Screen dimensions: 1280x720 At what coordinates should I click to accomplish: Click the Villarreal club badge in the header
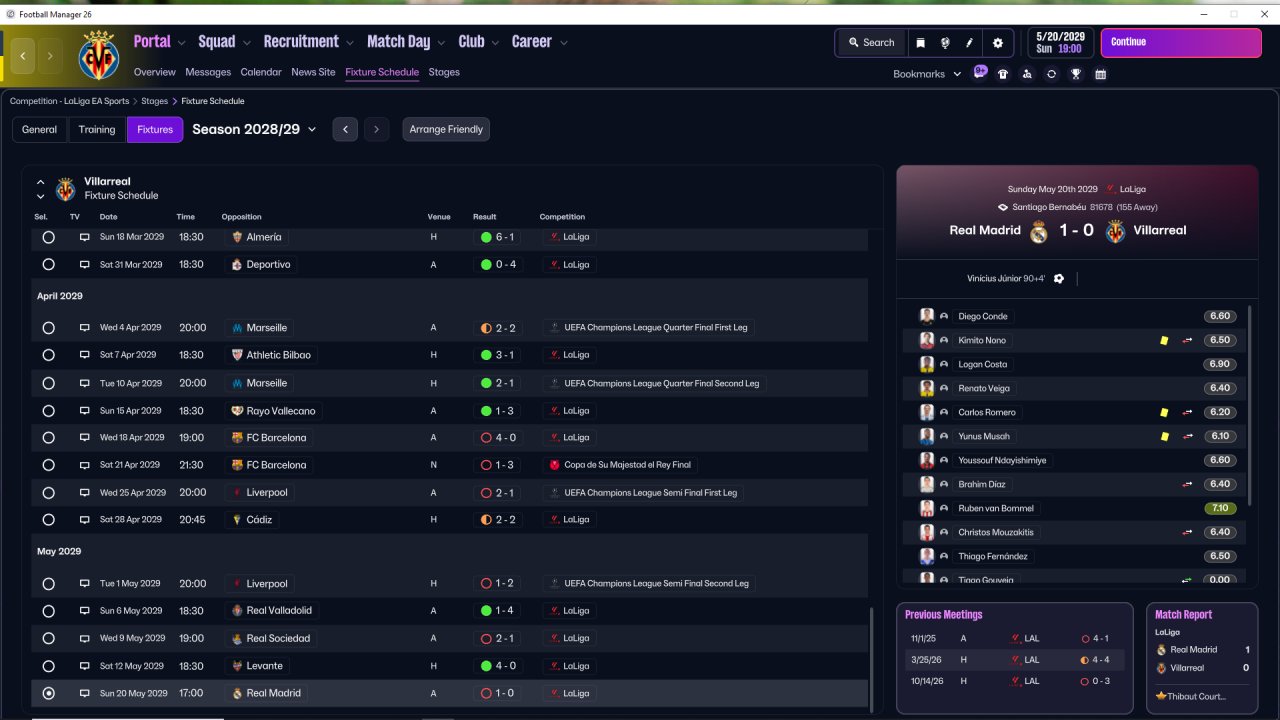[x=98, y=55]
